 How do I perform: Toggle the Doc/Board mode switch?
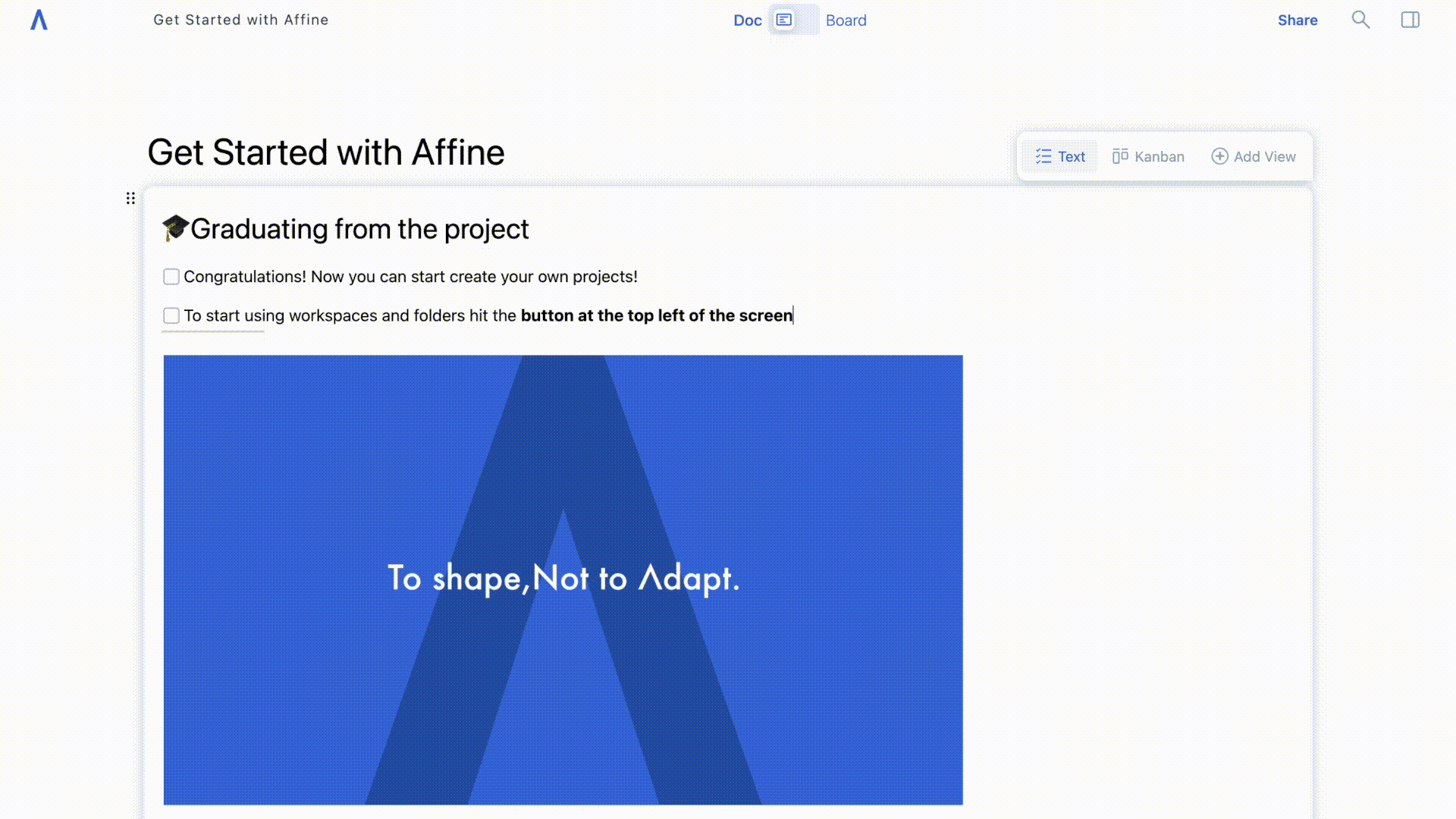point(793,20)
